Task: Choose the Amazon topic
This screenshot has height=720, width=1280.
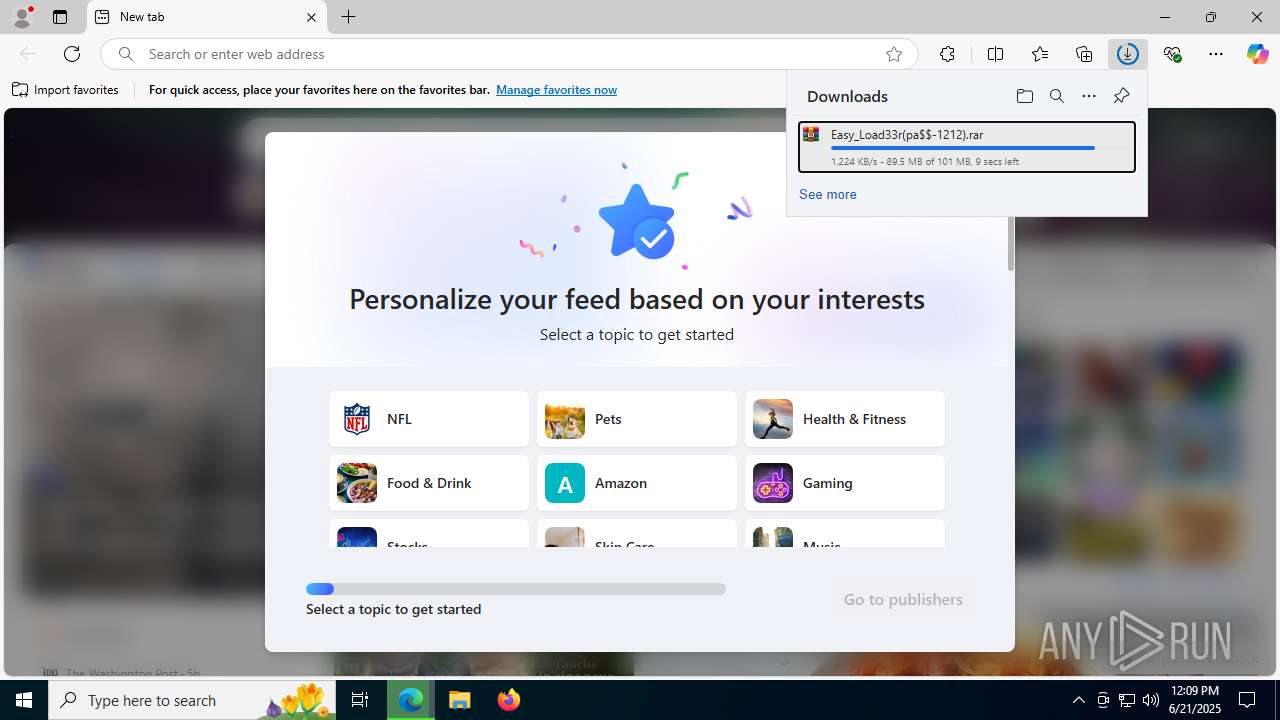Action: (x=637, y=483)
